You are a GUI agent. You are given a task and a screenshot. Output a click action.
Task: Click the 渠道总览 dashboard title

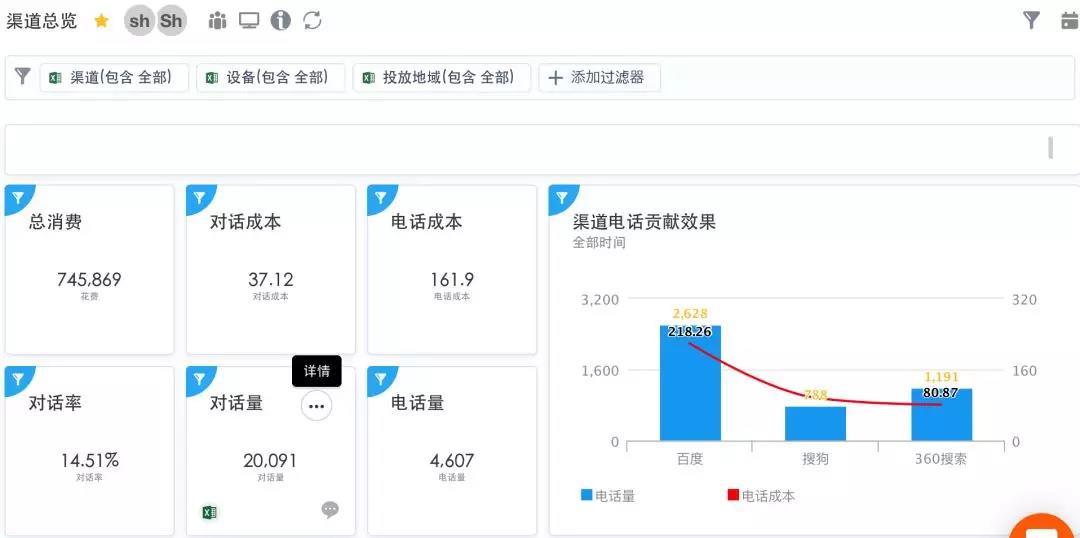[x=41, y=21]
